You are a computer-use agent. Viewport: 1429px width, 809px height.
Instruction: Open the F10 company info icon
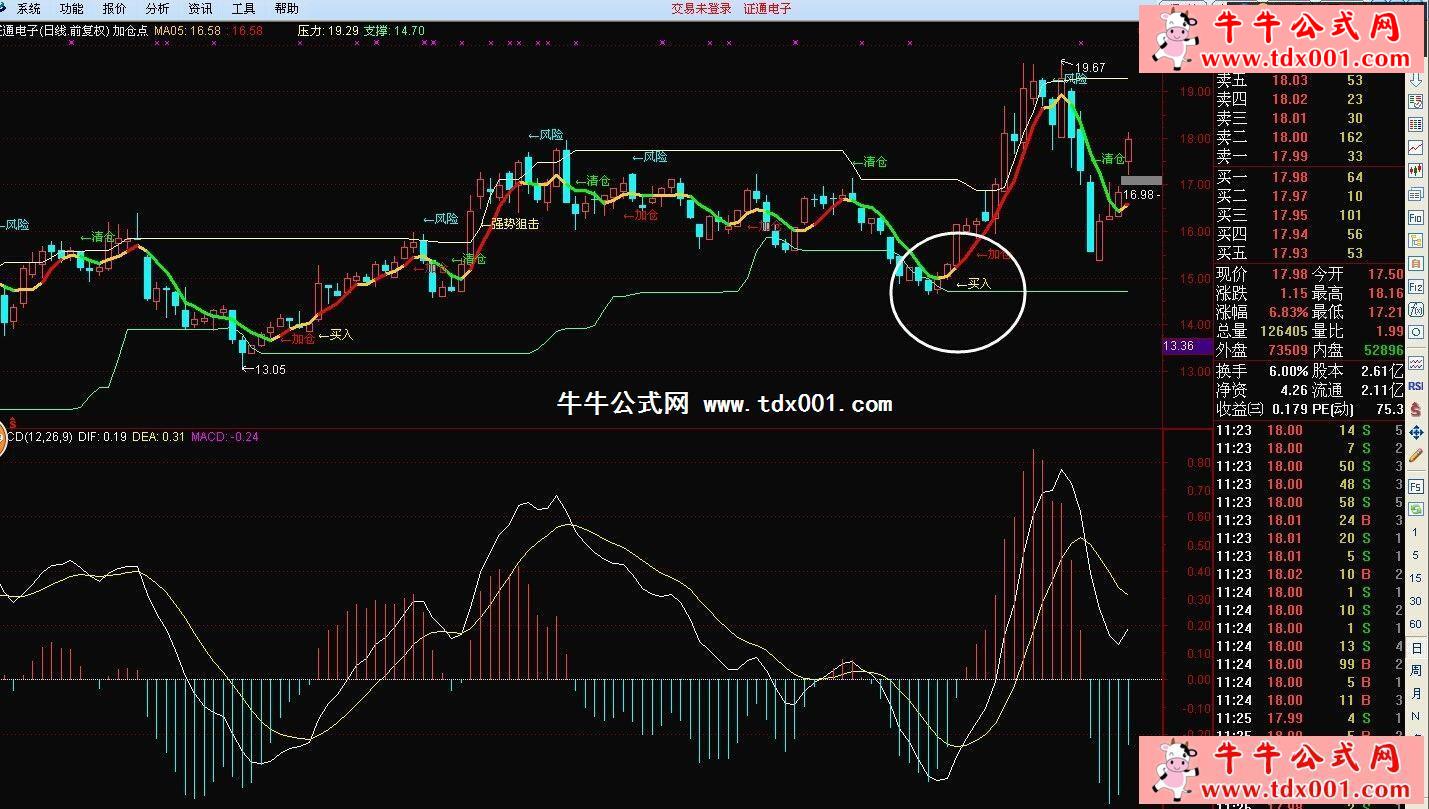pyautogui.click(x=1416, y=217)
